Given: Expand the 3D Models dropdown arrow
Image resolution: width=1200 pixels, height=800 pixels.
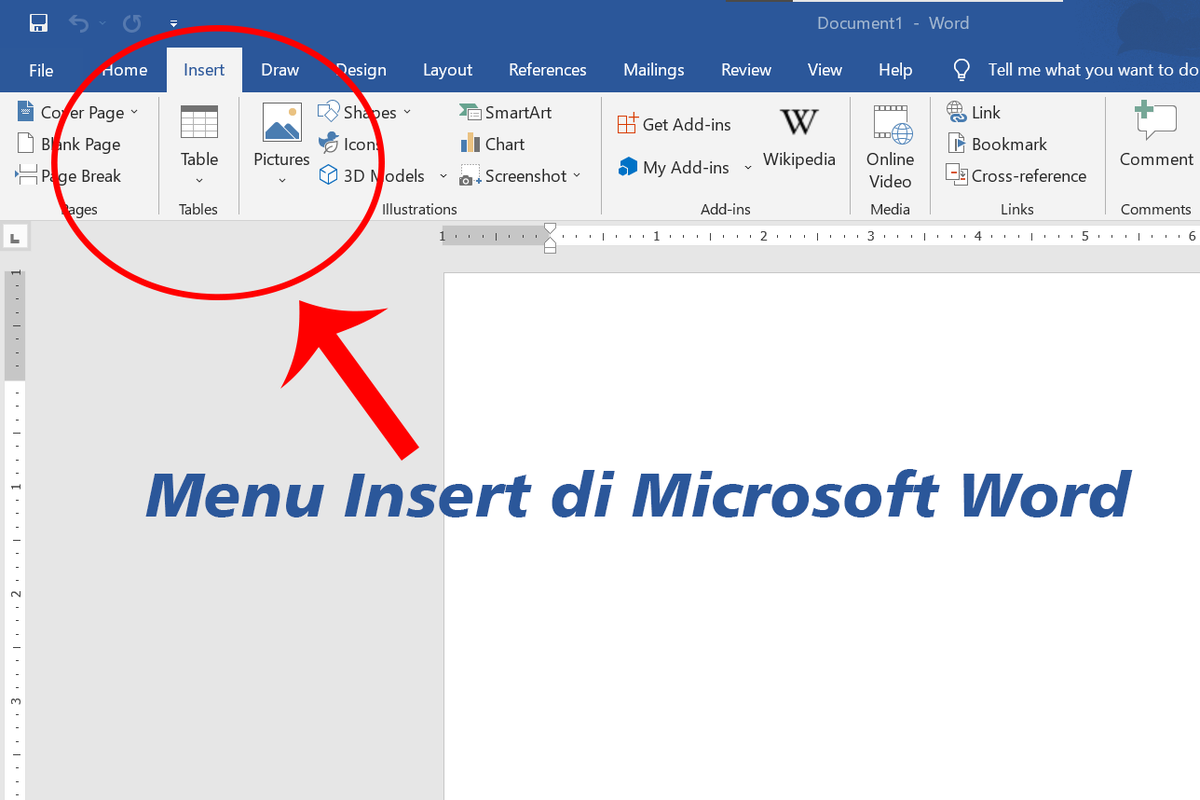Looking at the screenshot, I should [x=443, y=176].
